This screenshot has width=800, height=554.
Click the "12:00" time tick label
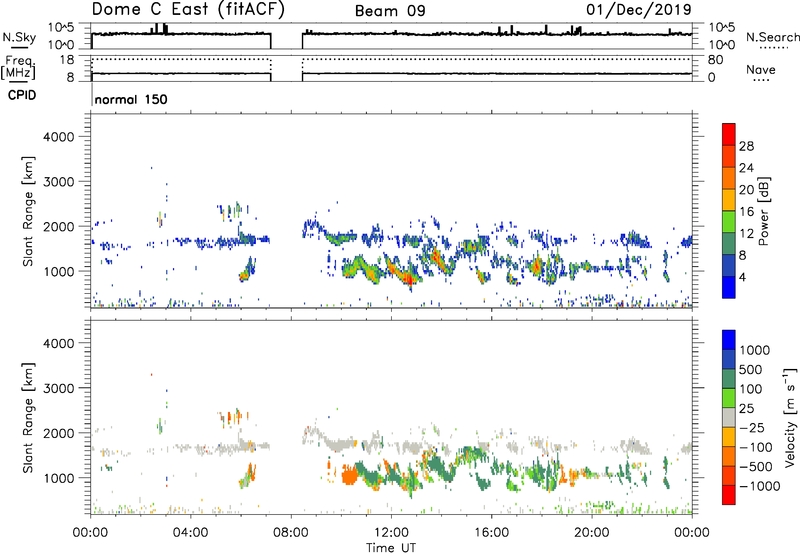391,533
